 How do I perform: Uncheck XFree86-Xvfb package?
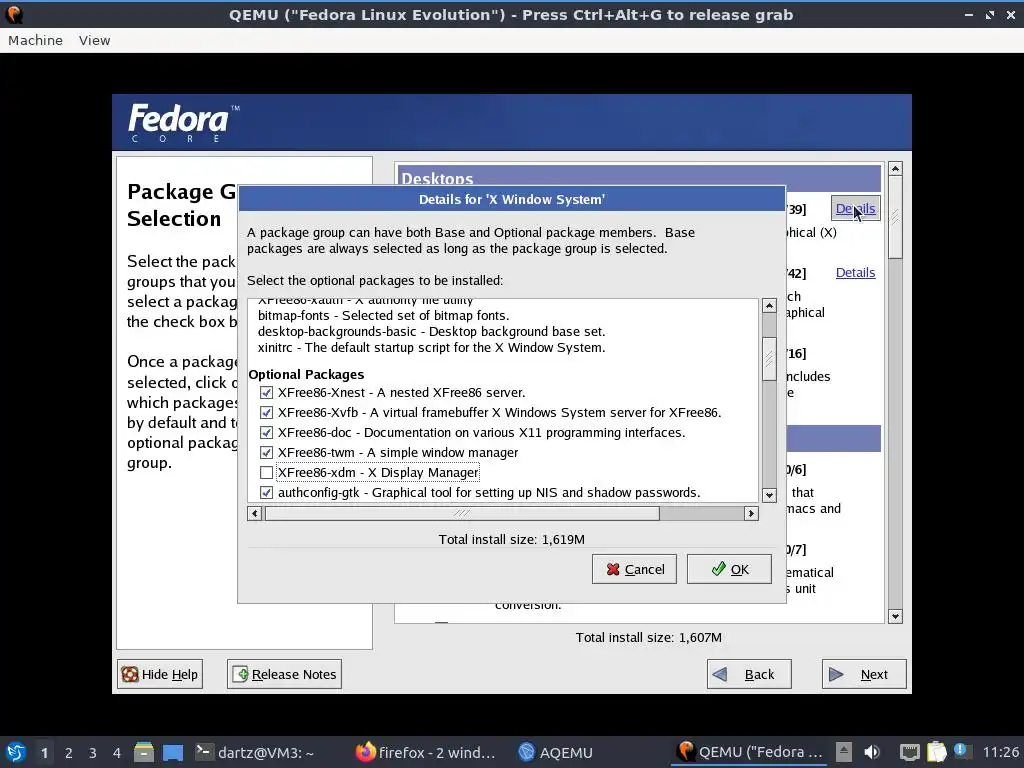point(266,413)
